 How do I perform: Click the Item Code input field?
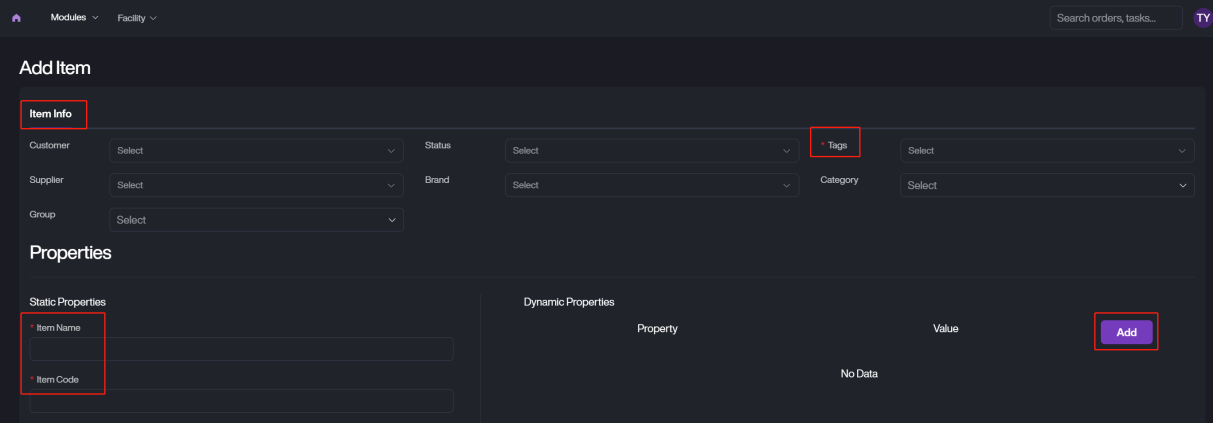pyautogui.click(x=242, y=401)
